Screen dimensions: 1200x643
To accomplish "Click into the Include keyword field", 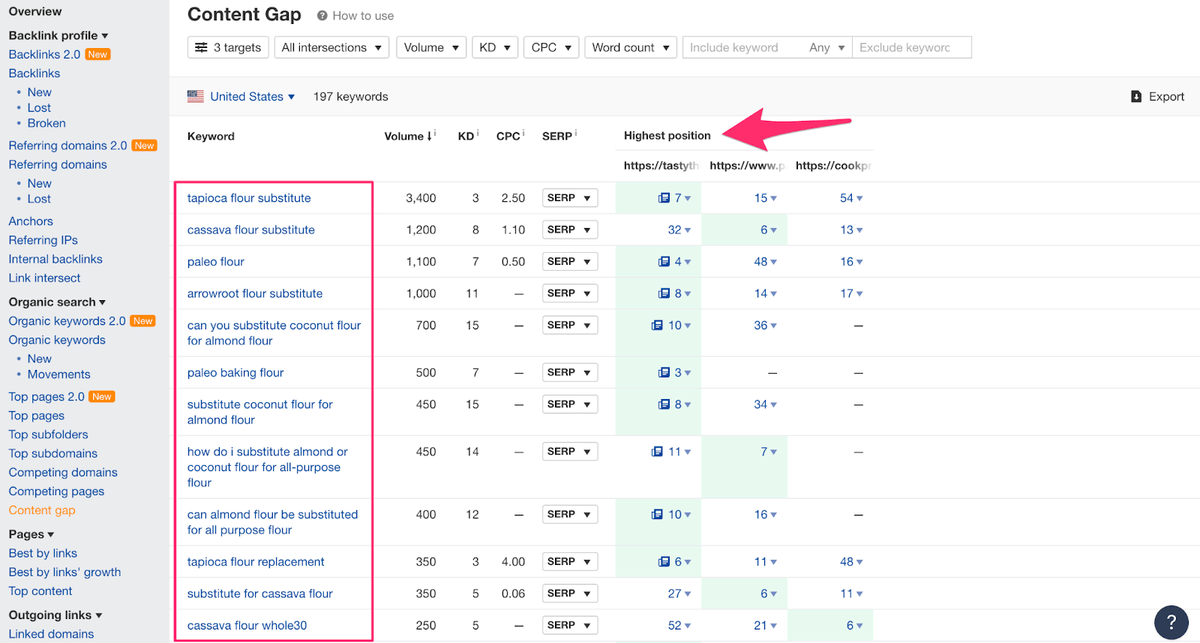I will coord(743,47).
